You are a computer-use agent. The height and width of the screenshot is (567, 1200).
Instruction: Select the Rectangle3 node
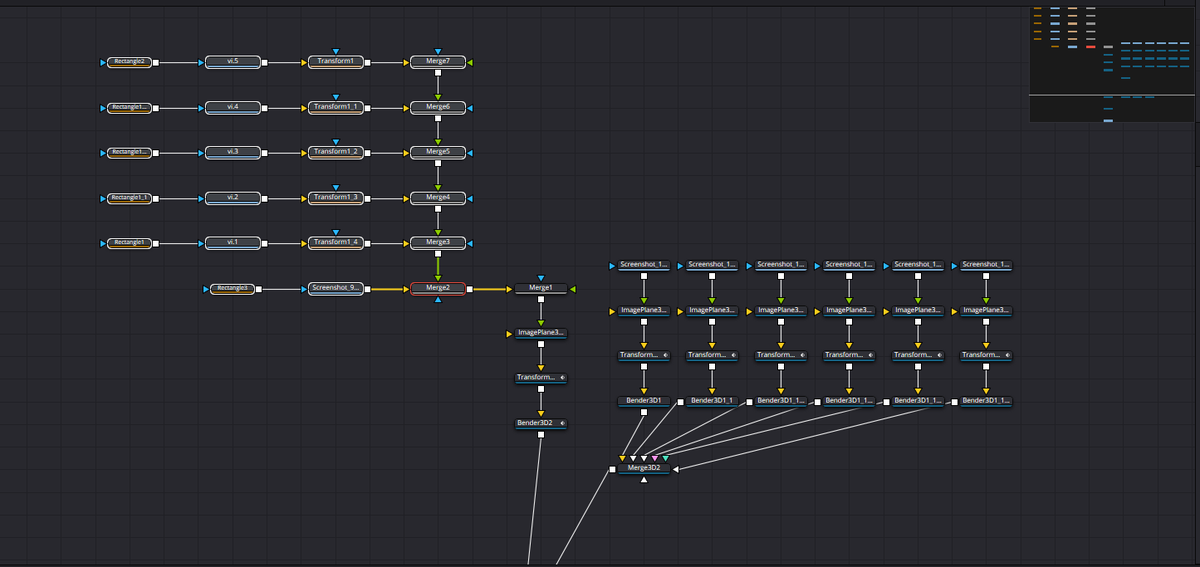(x=232, y=289)
